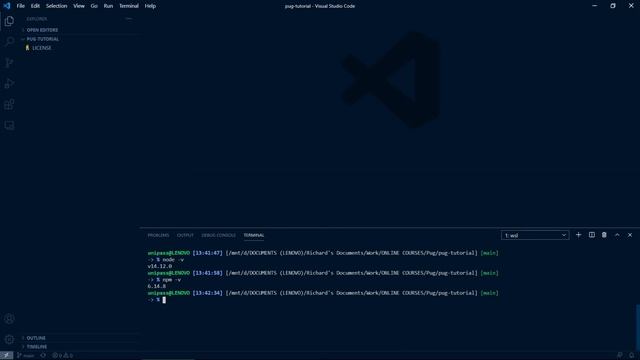
Task: Click the feedback icon in status bar
Action: click(620, 356)
